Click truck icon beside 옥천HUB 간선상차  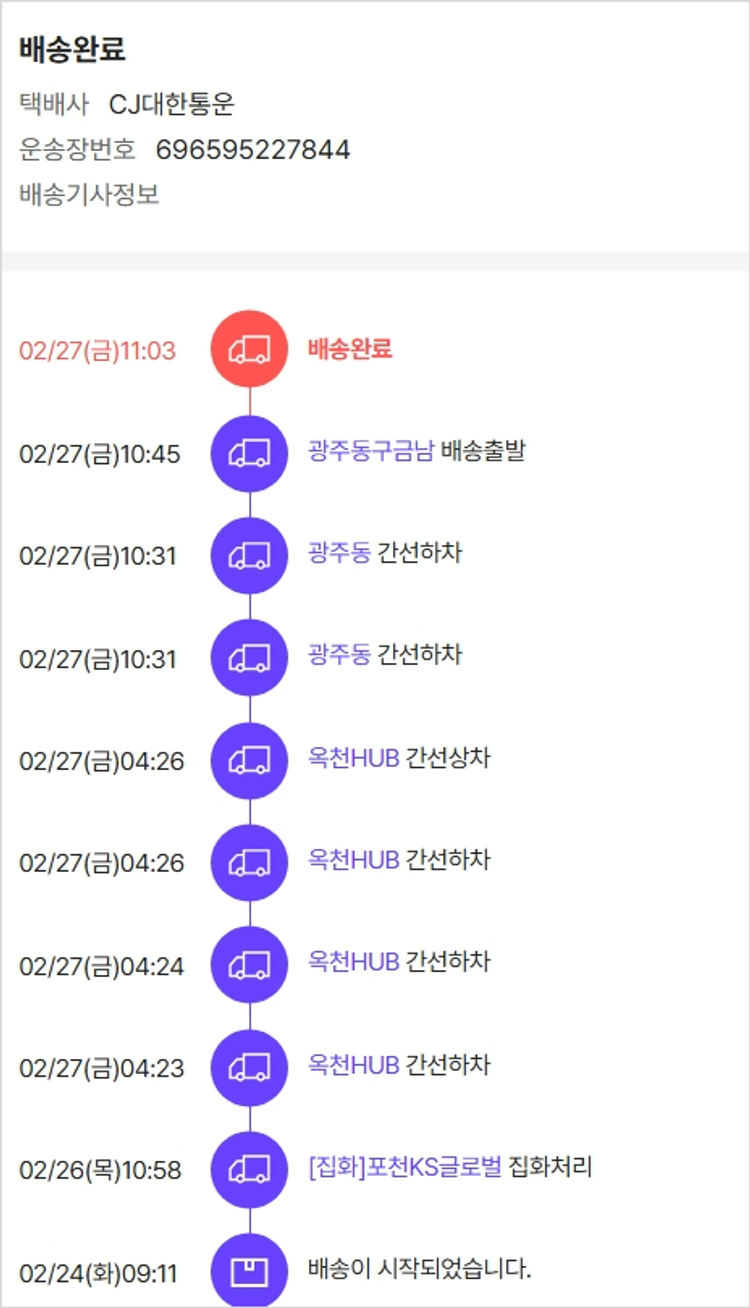click(x=249, y=760)
